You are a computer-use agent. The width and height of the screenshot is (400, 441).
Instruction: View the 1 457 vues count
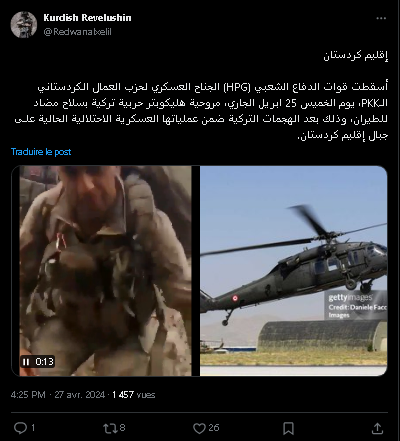tap(134, 395)
